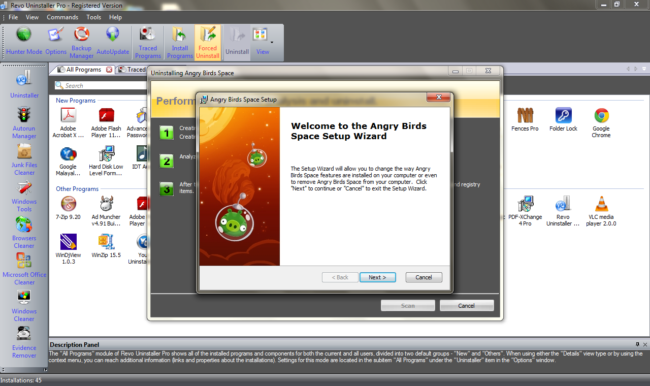Click the Search input field
This screenshot has height=386, width=650.
(x=102, y=85)
